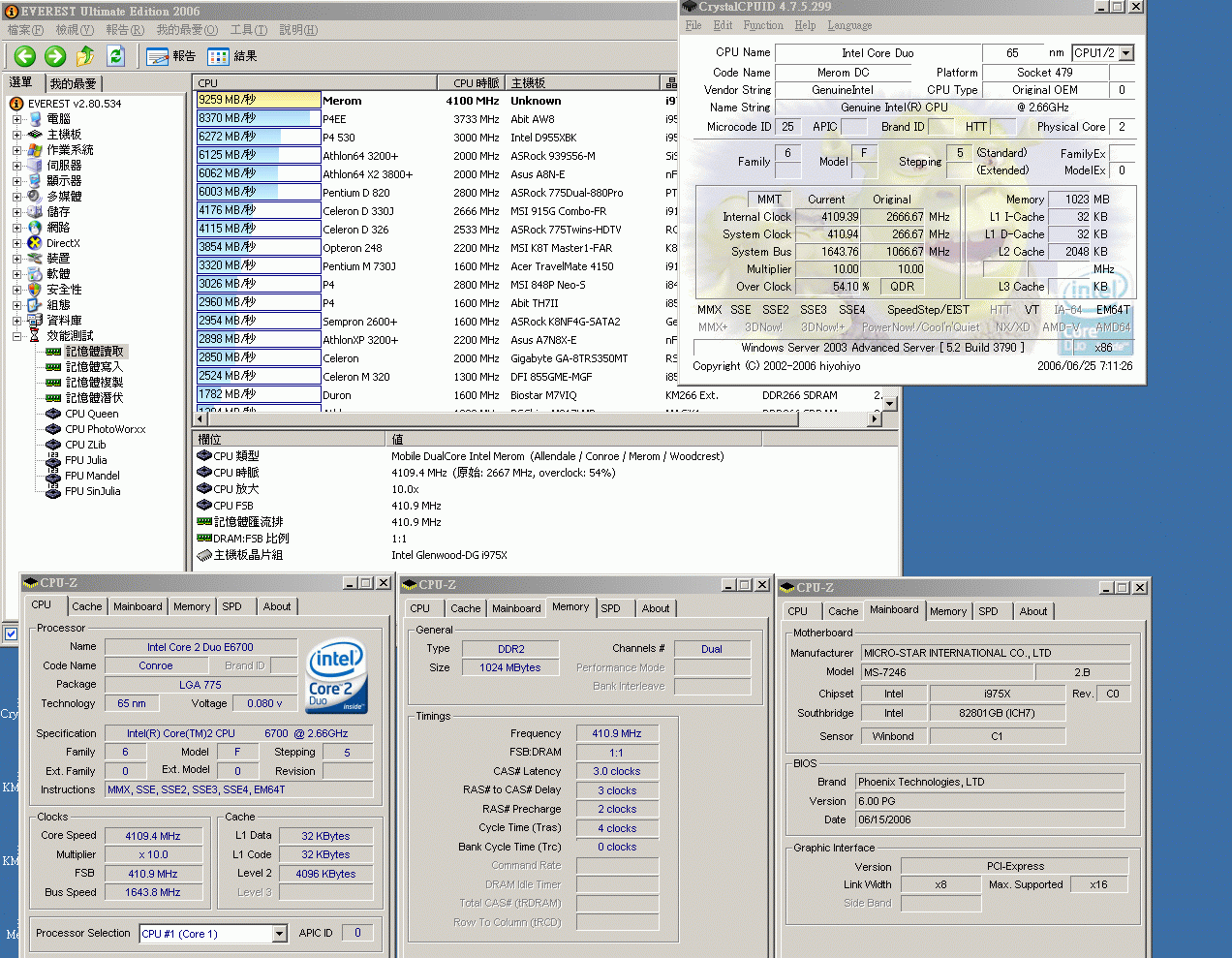Screen dimensions: 1232x958
Task: Click the 欄位 column header
Action: [290, 440]
